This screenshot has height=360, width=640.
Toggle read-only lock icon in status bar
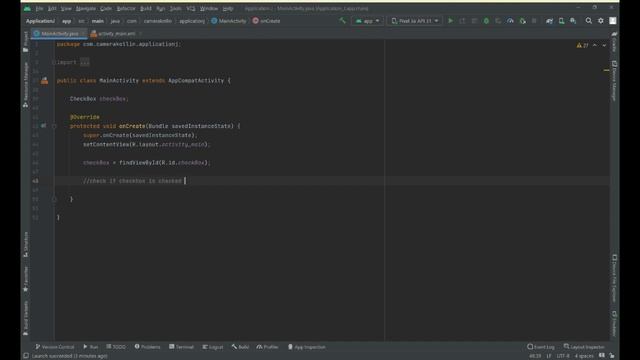tap(612, 356)
